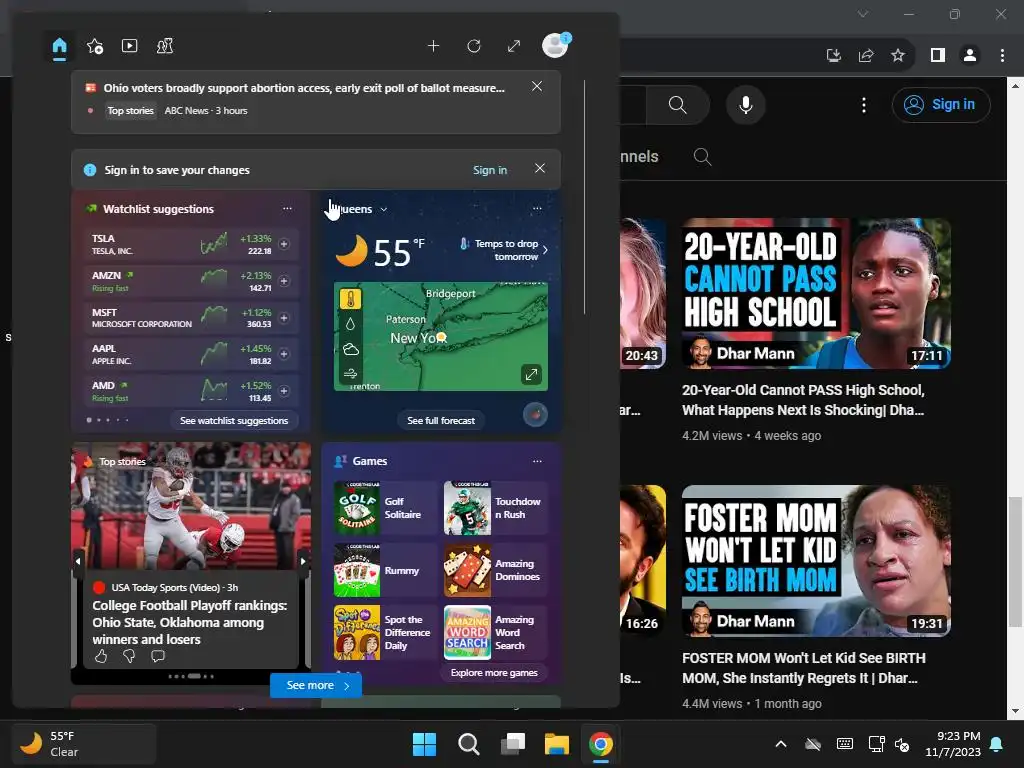
Task: Expand widgets board to full size
Action: pos(514,46)
